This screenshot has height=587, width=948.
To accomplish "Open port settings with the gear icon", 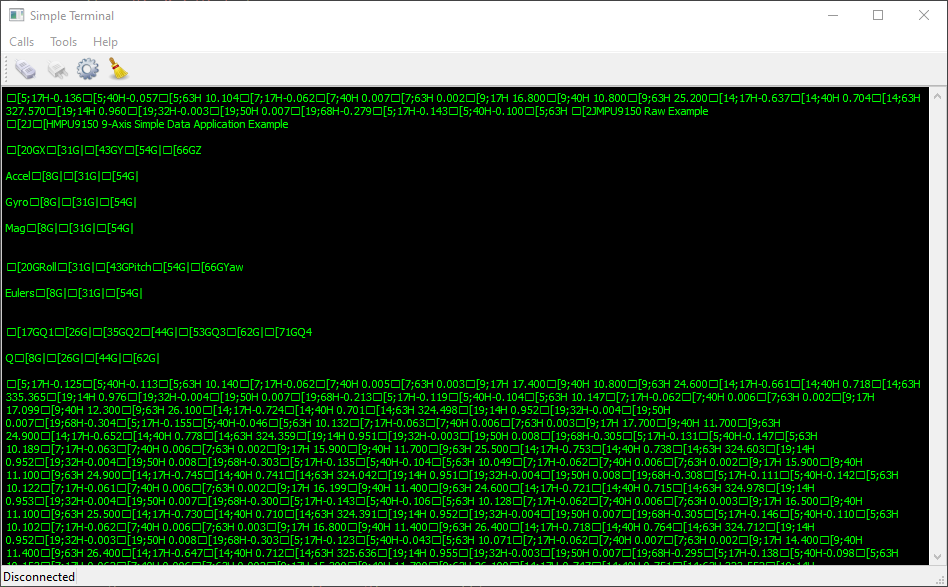I will click(87, 69).
